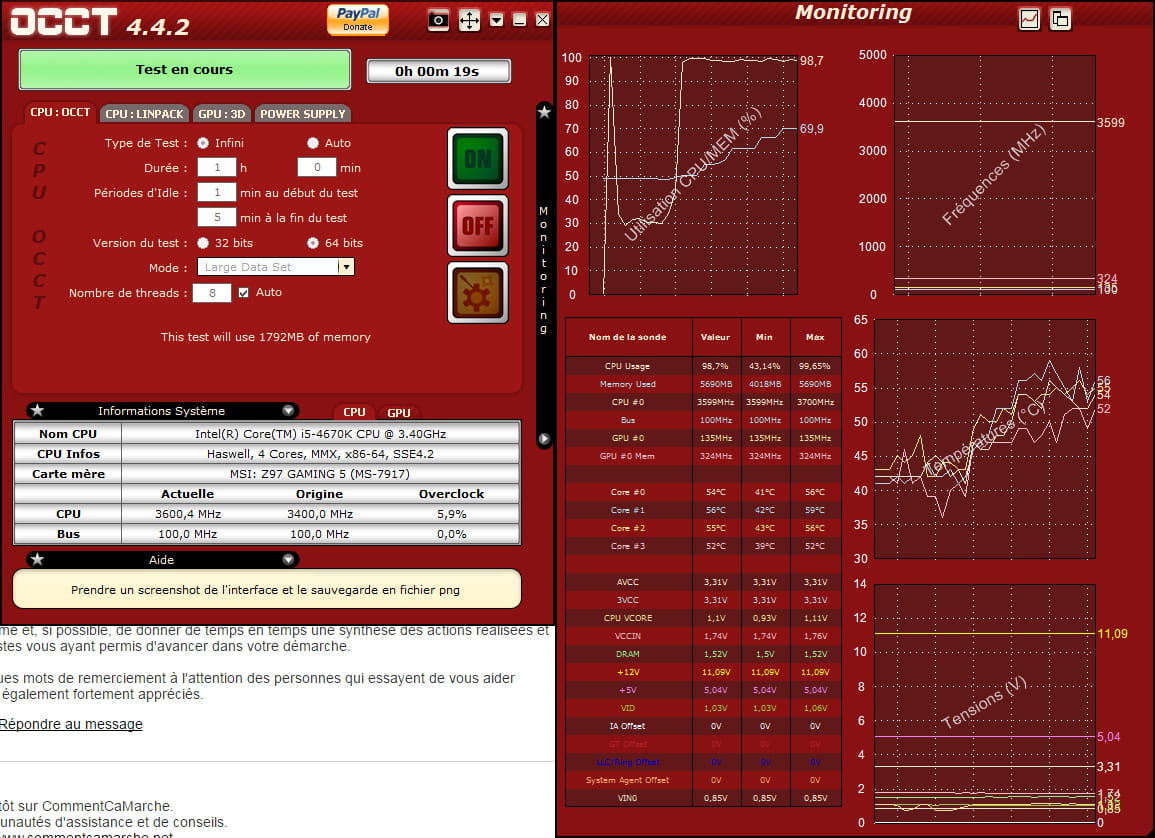Click the graph view icon in Monitoring

click(x=1029, y=19)
